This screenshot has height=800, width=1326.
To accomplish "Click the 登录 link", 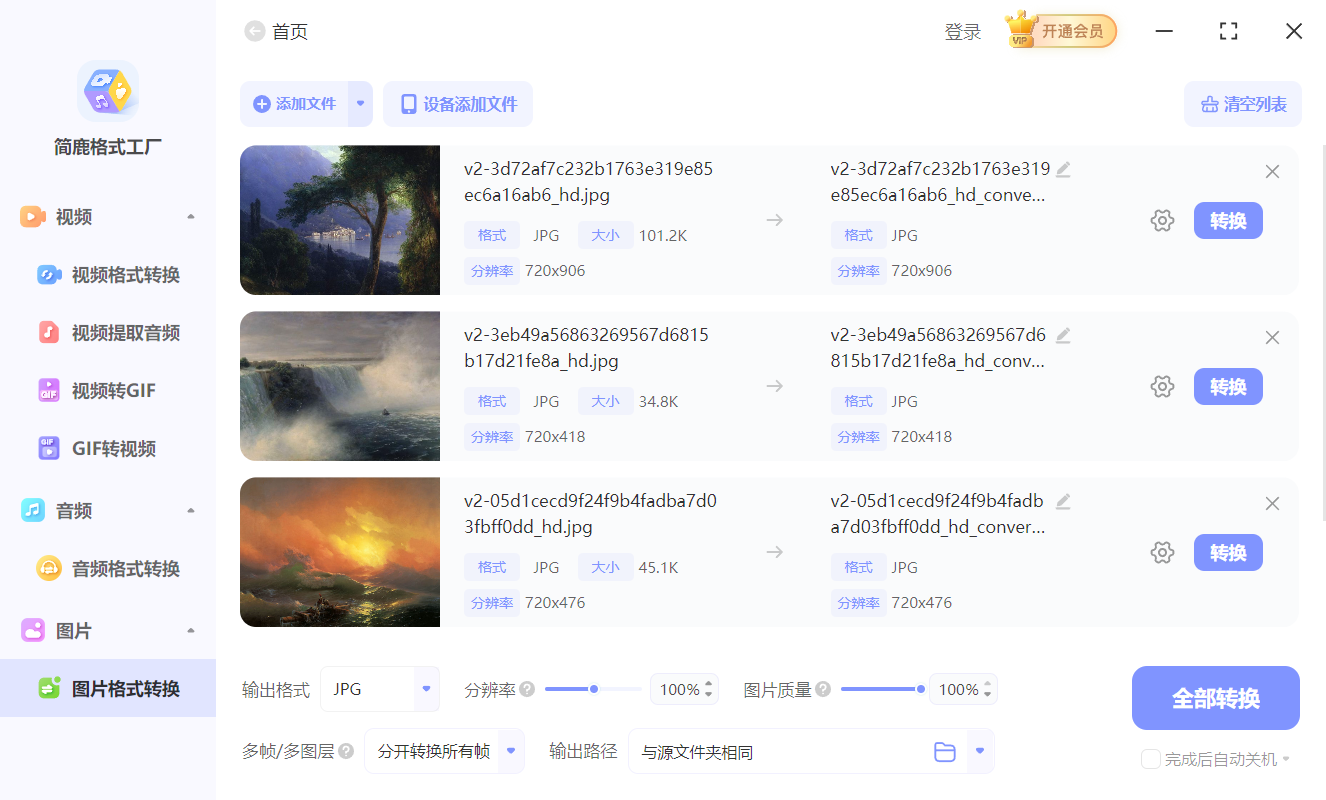I will coord(963,32).
